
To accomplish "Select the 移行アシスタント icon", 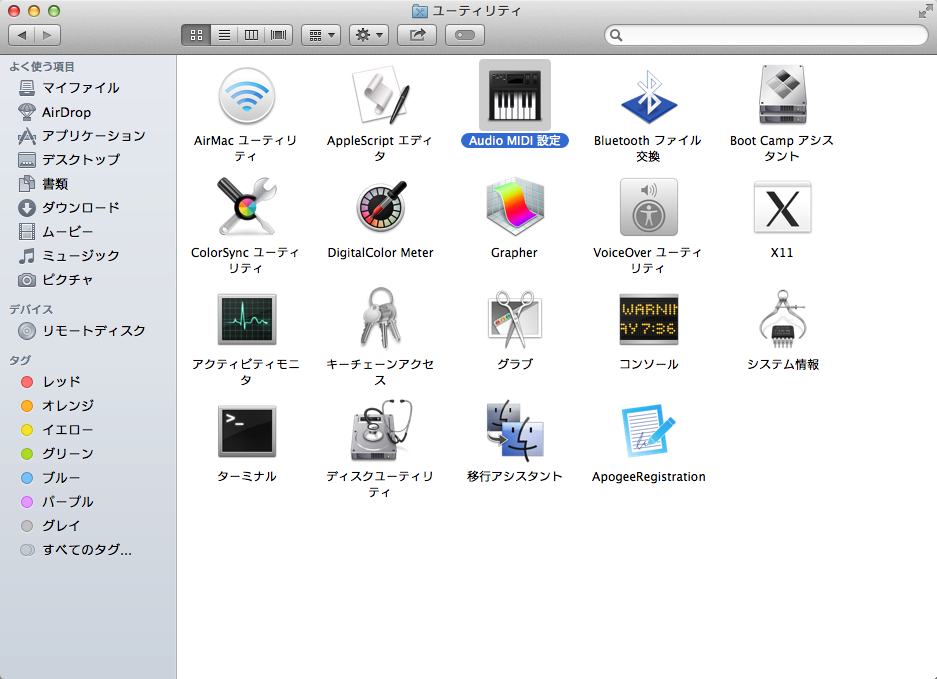I will [x=515, y=431].
